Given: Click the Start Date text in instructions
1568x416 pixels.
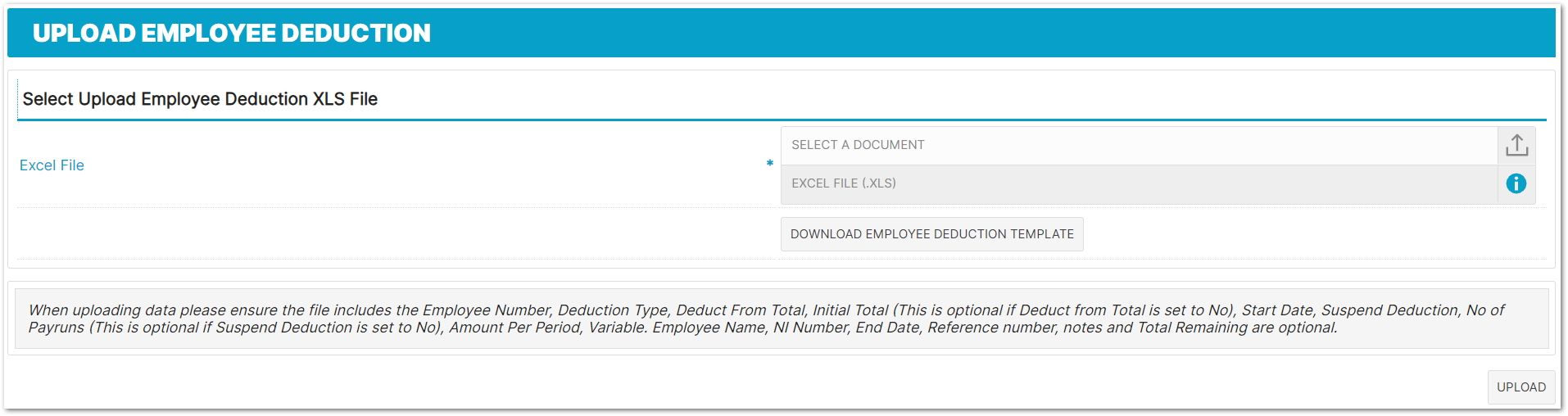Looking at the screenshot, I should click(x=1277, y=310).
